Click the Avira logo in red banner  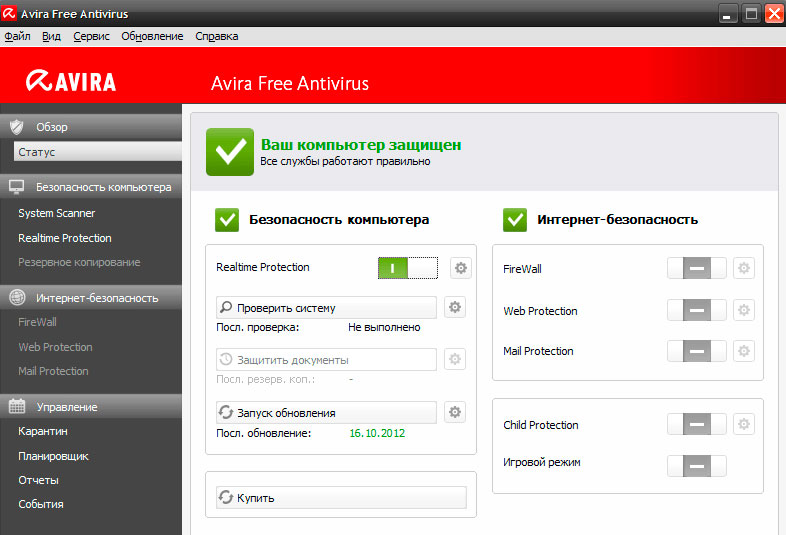pos(71,81)
